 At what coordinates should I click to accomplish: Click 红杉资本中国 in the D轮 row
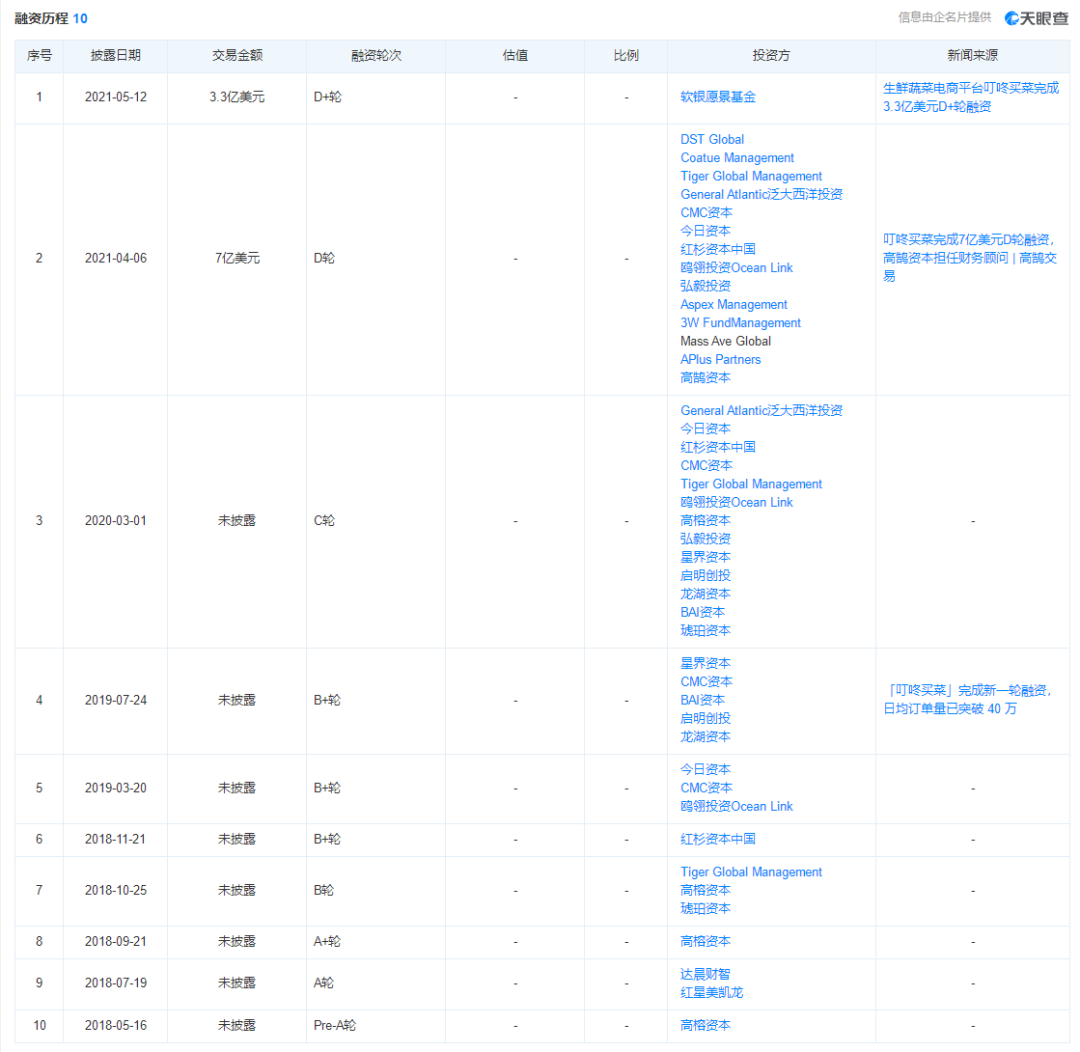click(718, 249)
